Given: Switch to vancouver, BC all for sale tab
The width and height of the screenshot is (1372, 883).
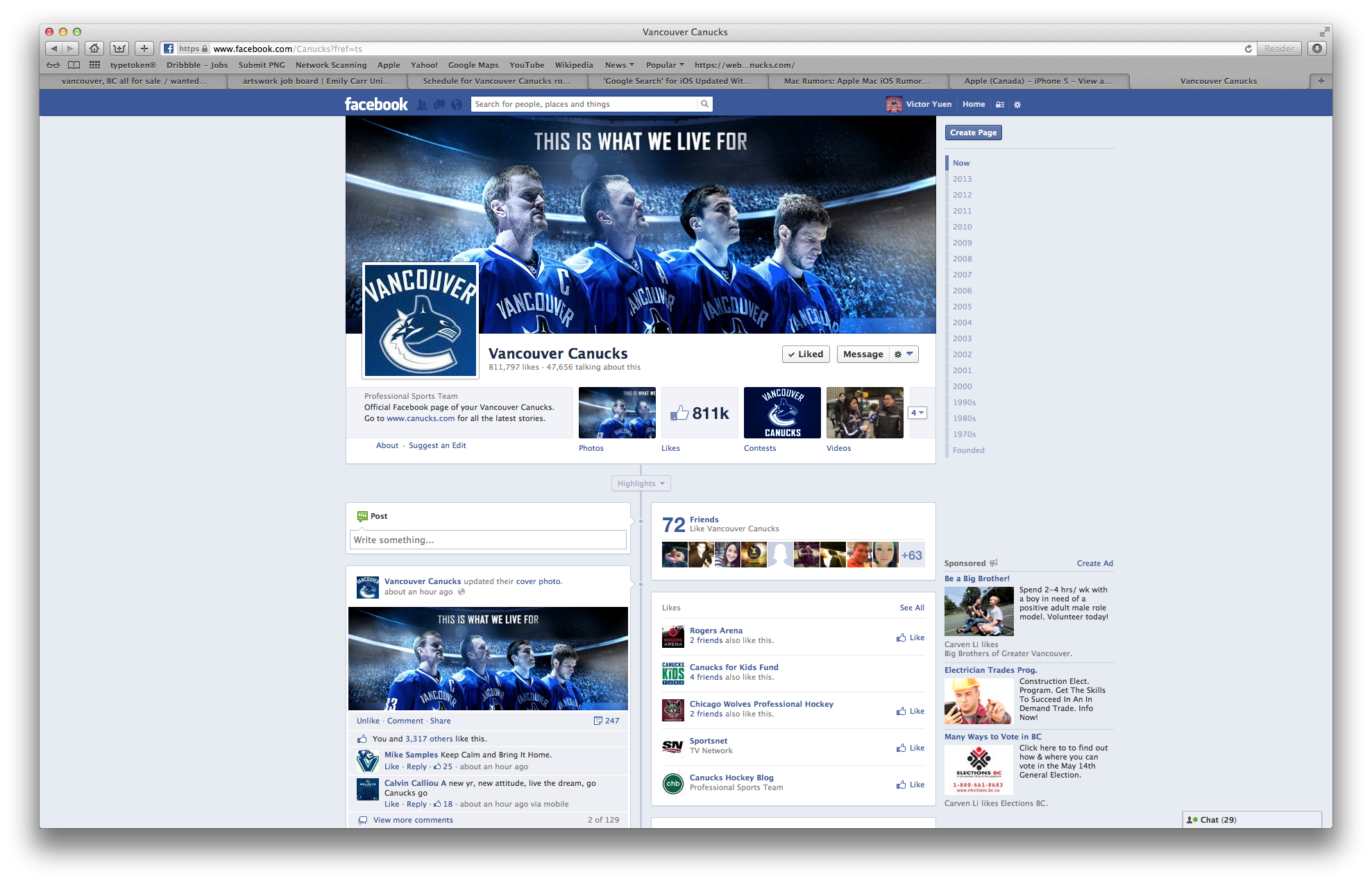Looking at the screenshot, I should pos(134,81).
